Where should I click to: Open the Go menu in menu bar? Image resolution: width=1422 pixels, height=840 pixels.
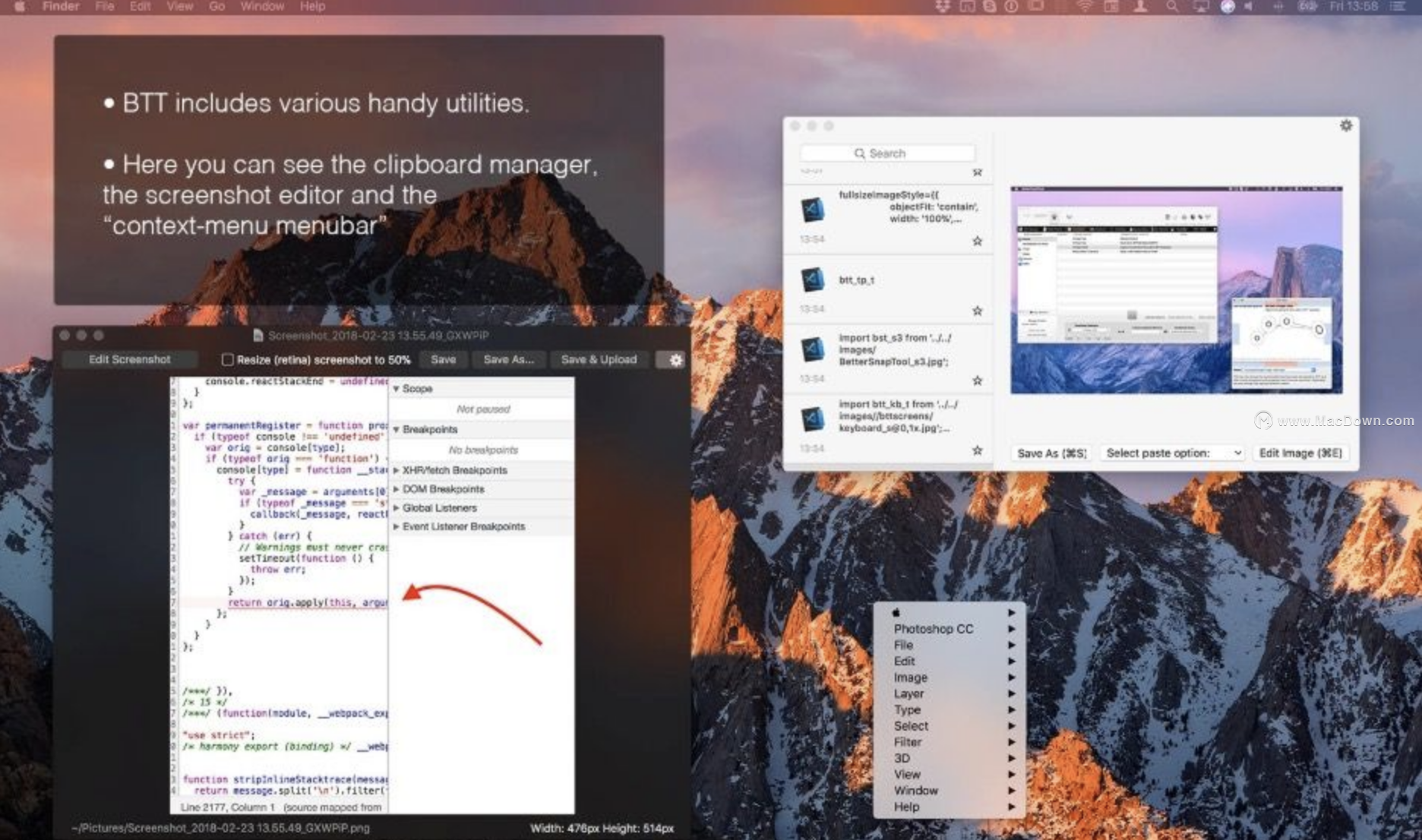click(x=217, y=6)
